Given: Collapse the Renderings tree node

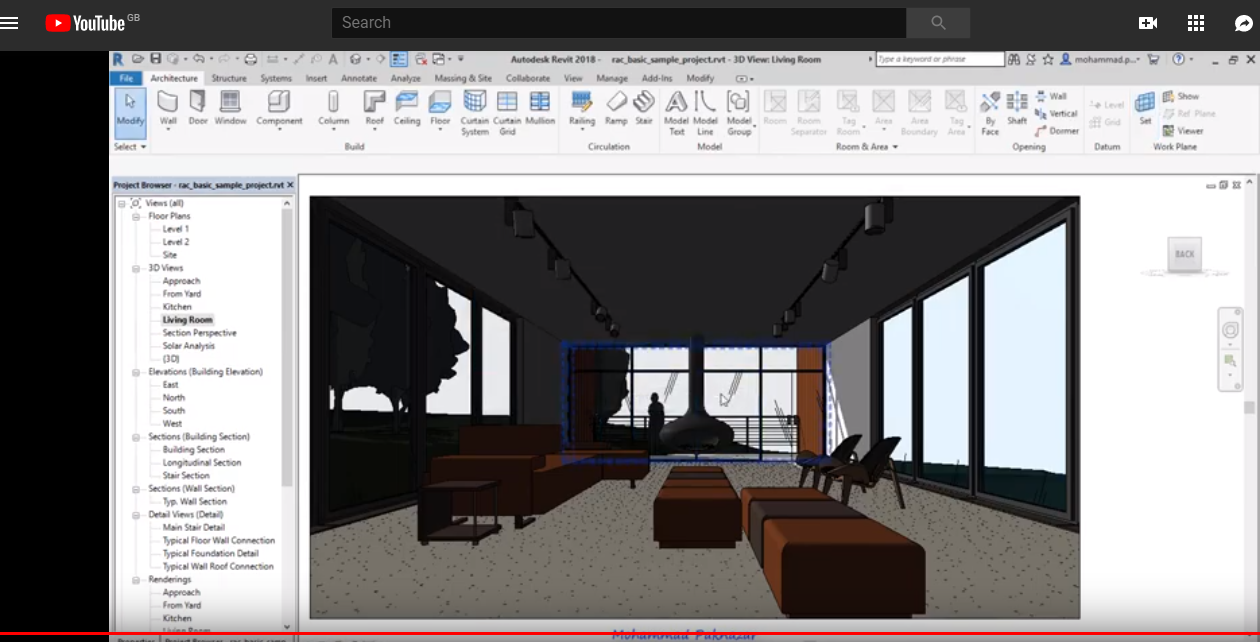Looking at the screenshot, I should [x=136, y=580].
